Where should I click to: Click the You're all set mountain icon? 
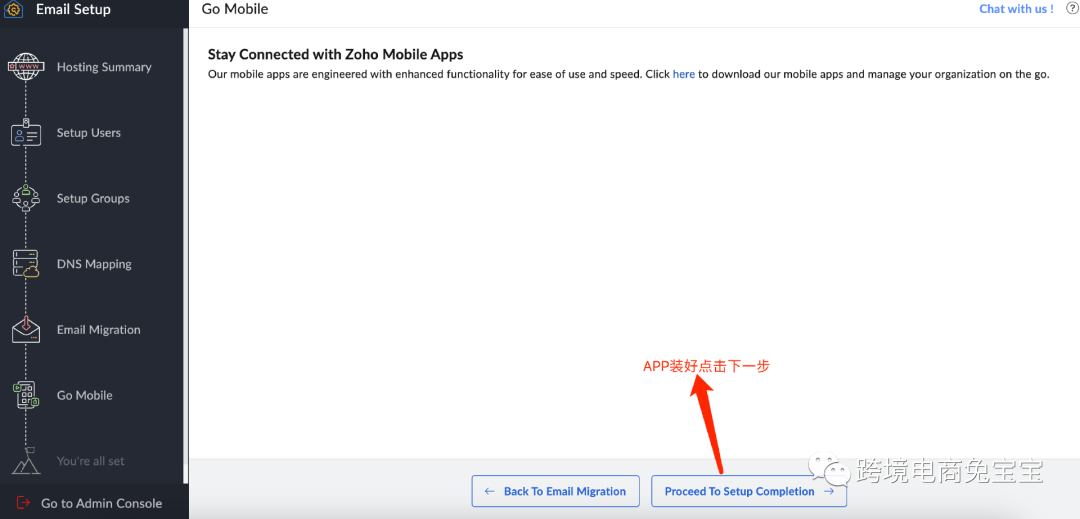coord(26,461)
